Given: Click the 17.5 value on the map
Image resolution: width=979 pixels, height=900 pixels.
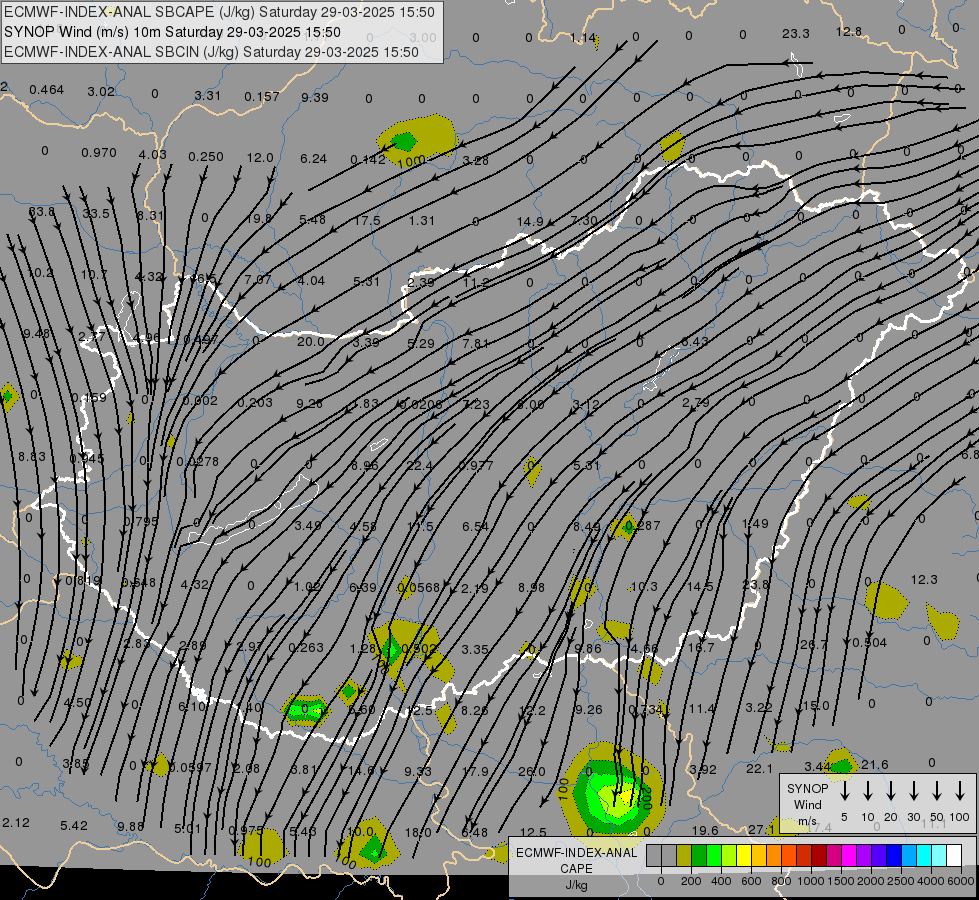Looking at the screenshot, I should pyautogui.click(x=367, y=220).
